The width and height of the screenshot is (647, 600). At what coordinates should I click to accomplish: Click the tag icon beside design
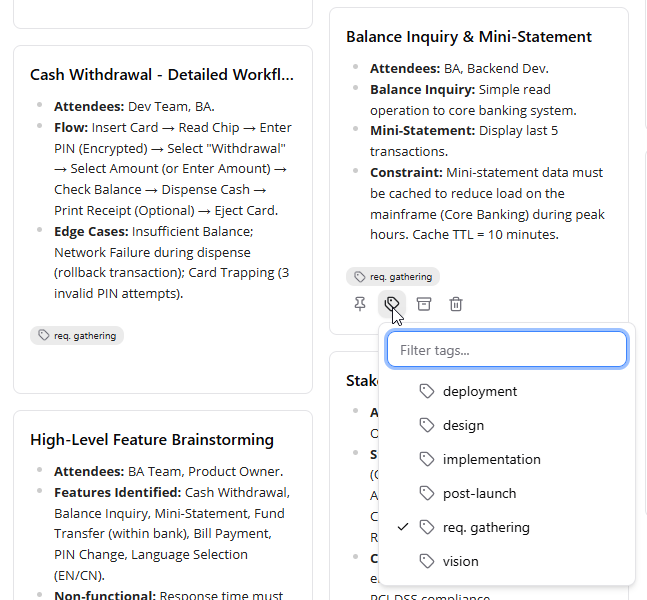pos(427,425)
